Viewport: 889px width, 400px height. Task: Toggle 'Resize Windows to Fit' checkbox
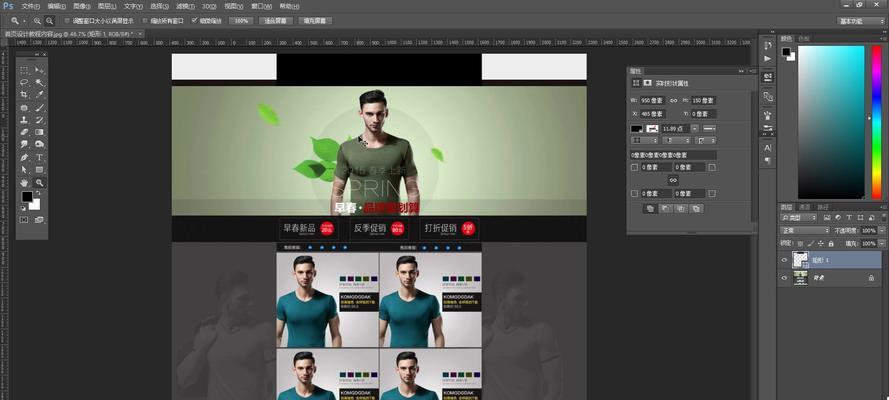(x=67, y=20)
